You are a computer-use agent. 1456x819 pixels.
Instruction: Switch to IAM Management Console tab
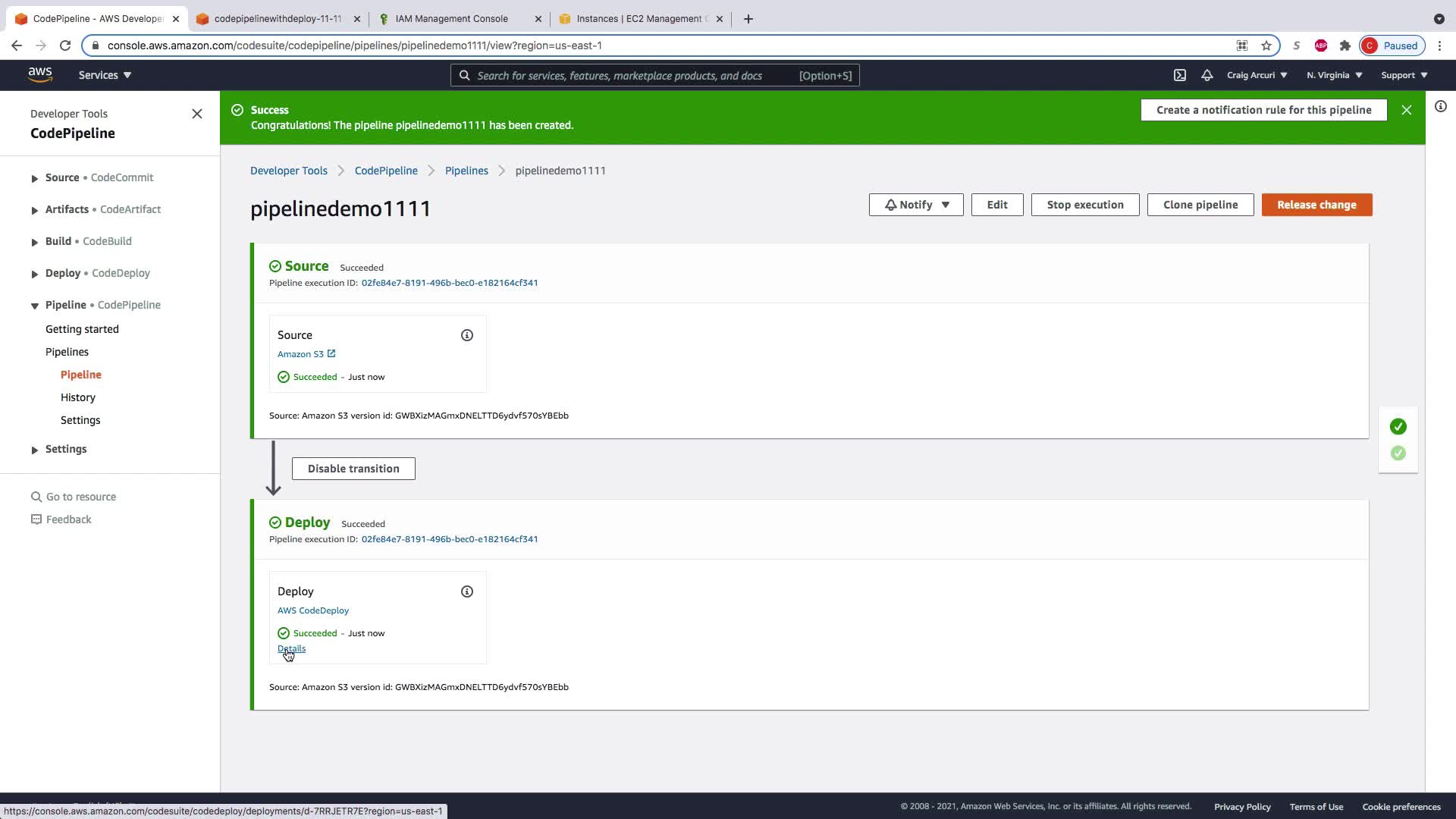(x=452, y=19)
